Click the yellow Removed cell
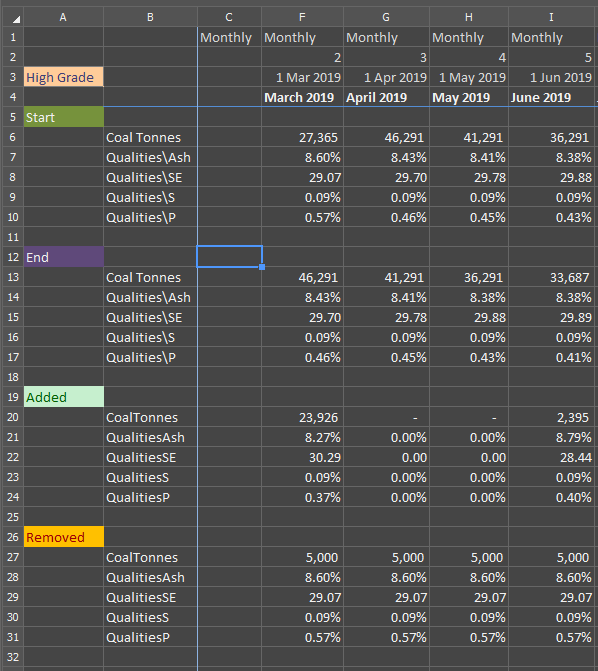The image size is (598, 671). coord(63,537)
